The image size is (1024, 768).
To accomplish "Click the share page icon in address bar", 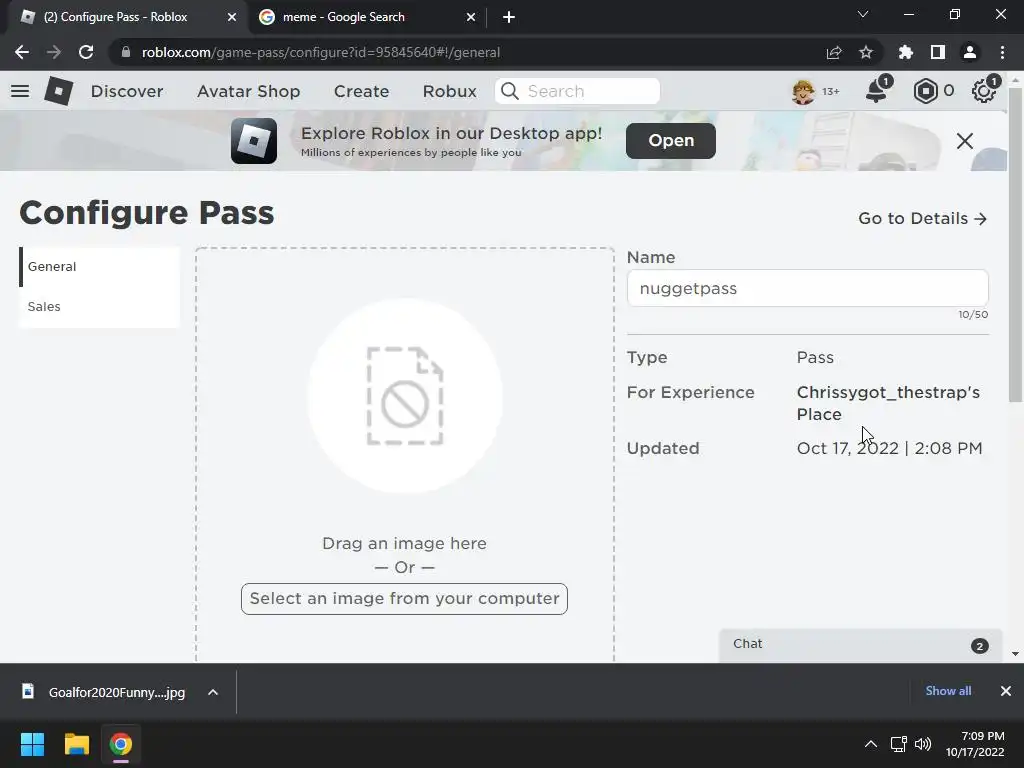I will pyautogui.click(x=834, y=52).
